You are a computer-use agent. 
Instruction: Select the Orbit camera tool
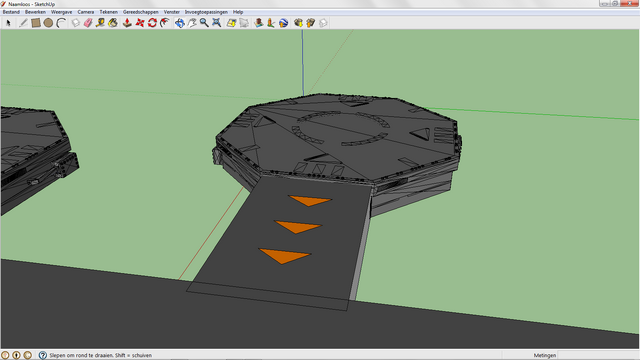[180, 23]
